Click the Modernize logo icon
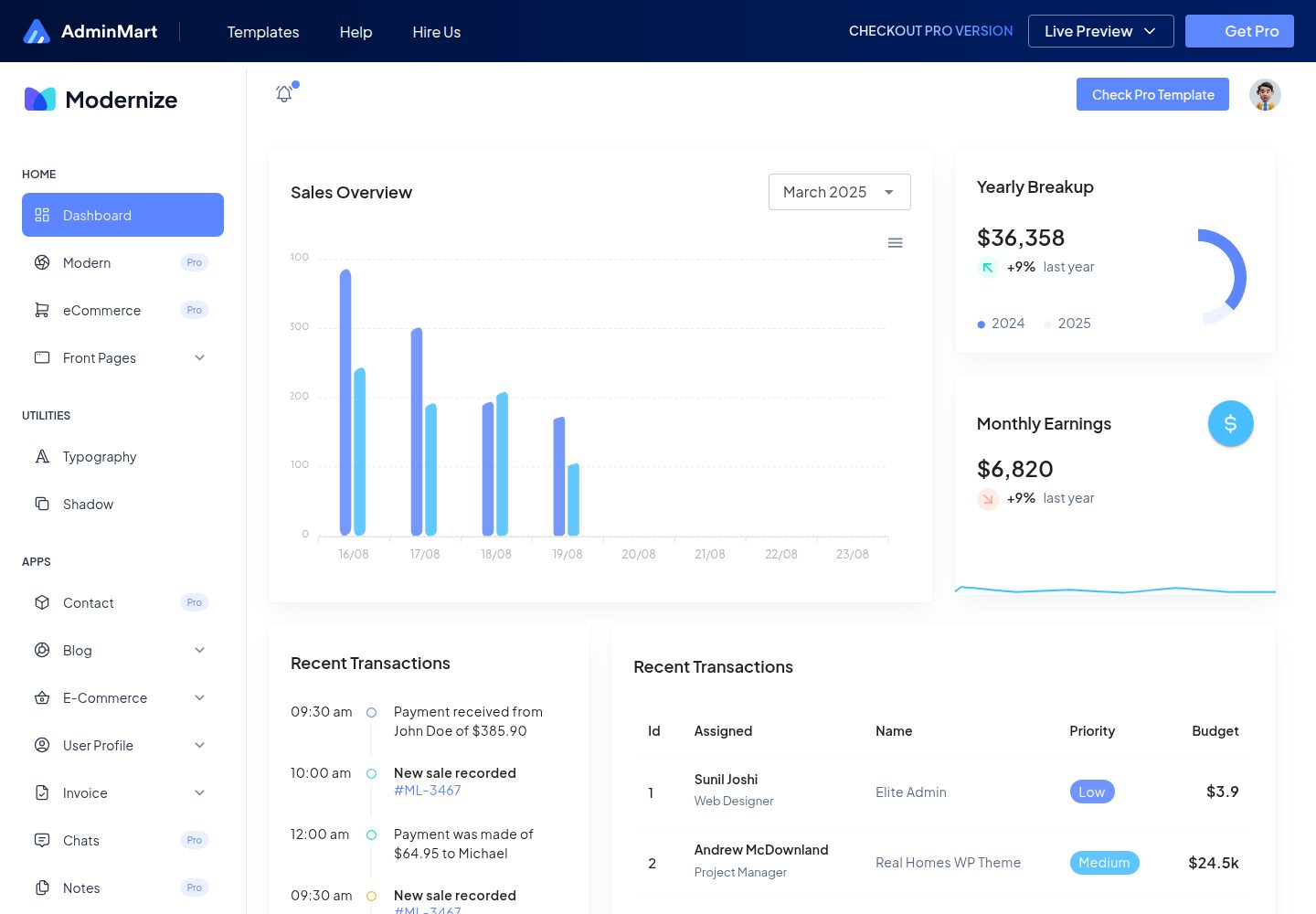The image size is (1316, 914). pyautogui.click(x=40, y=99)
